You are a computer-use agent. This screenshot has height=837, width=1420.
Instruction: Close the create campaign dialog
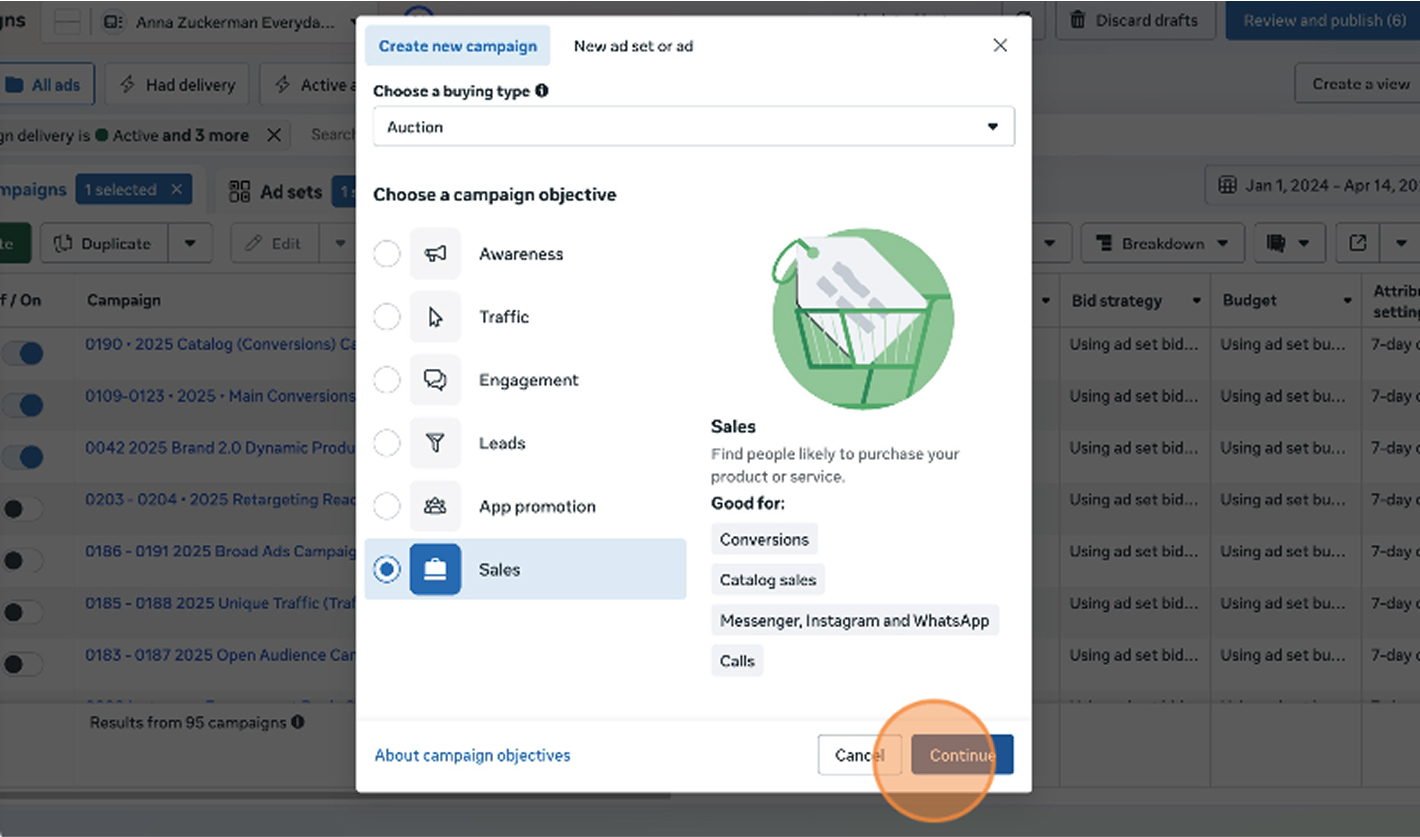coord(1000,46)
